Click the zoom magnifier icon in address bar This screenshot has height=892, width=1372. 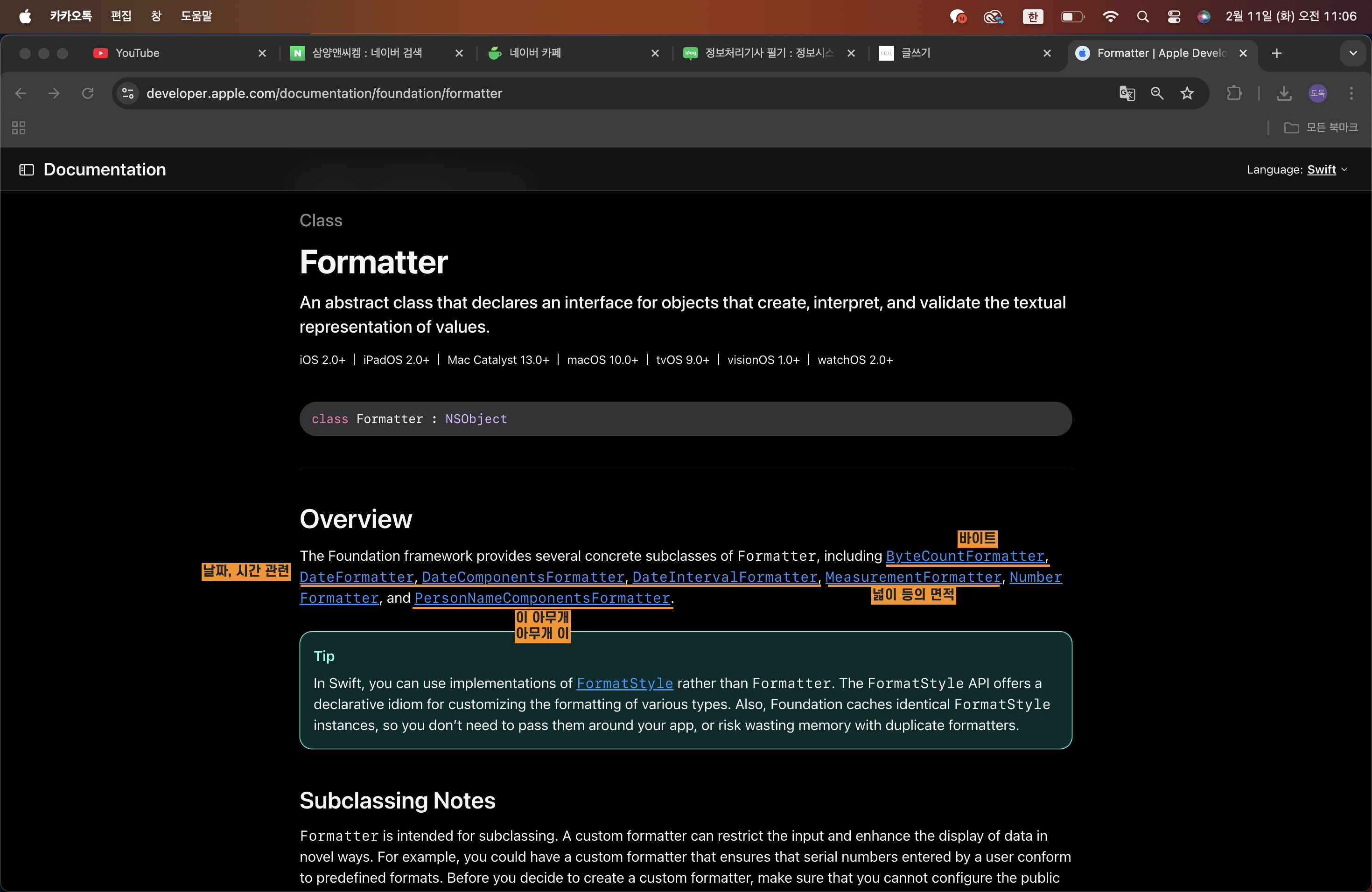tap(1156, 93)
